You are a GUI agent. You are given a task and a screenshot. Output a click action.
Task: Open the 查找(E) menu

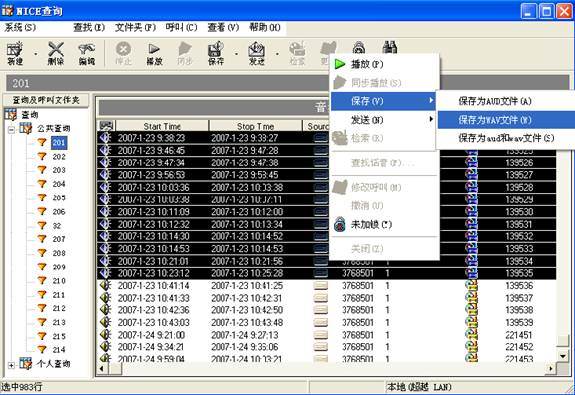coord(89,28)
